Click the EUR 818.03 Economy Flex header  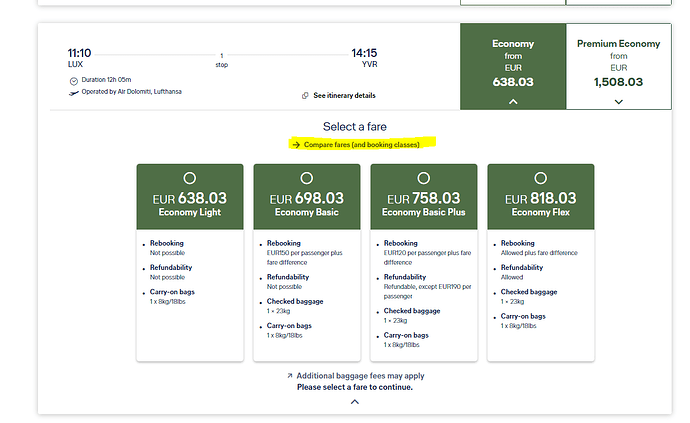pos(541,197)
